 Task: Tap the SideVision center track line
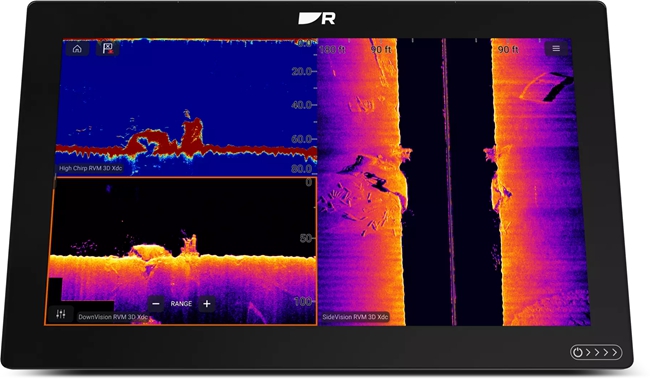448,182
